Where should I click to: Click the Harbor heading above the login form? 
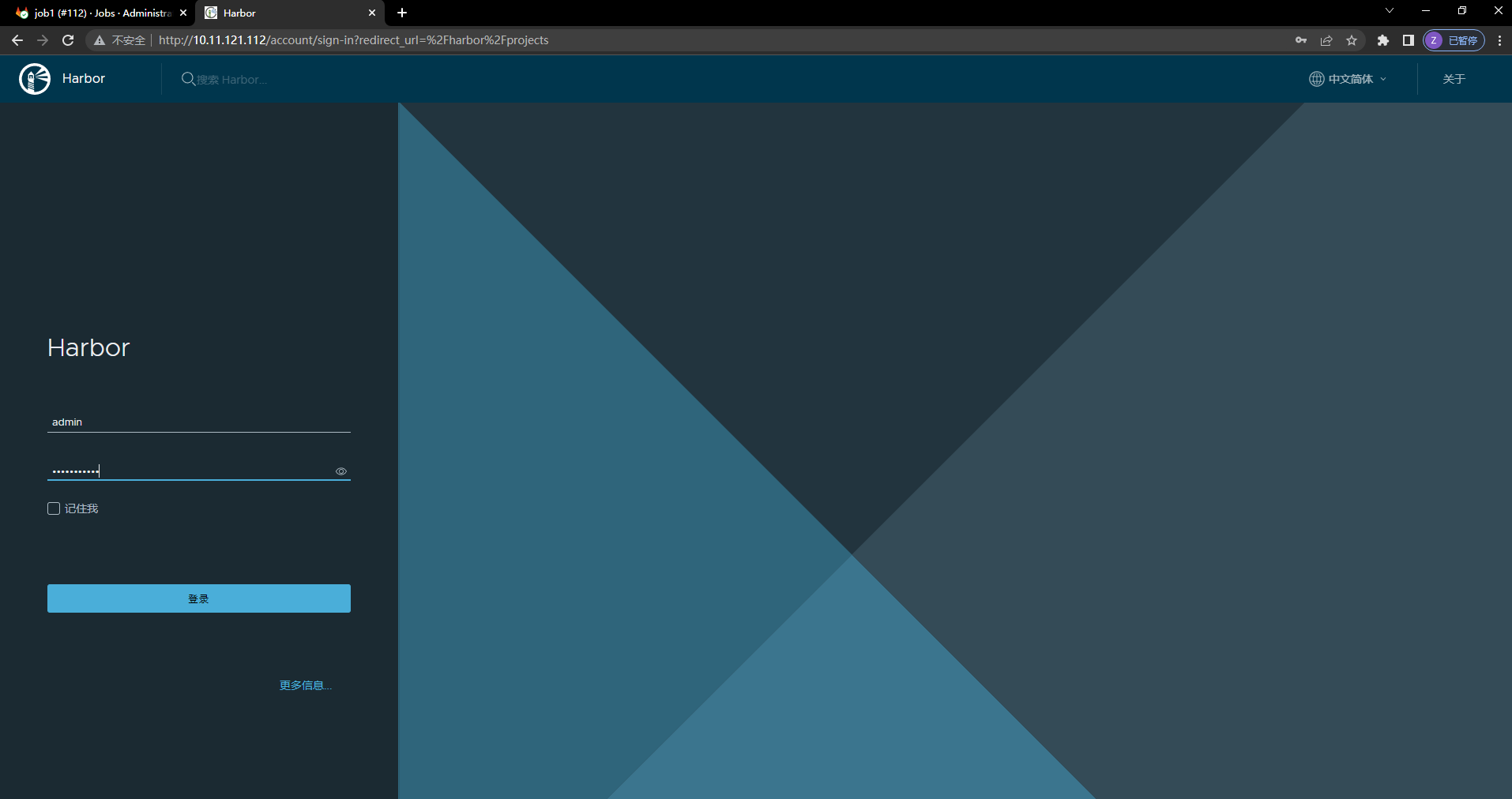(88, 347)
